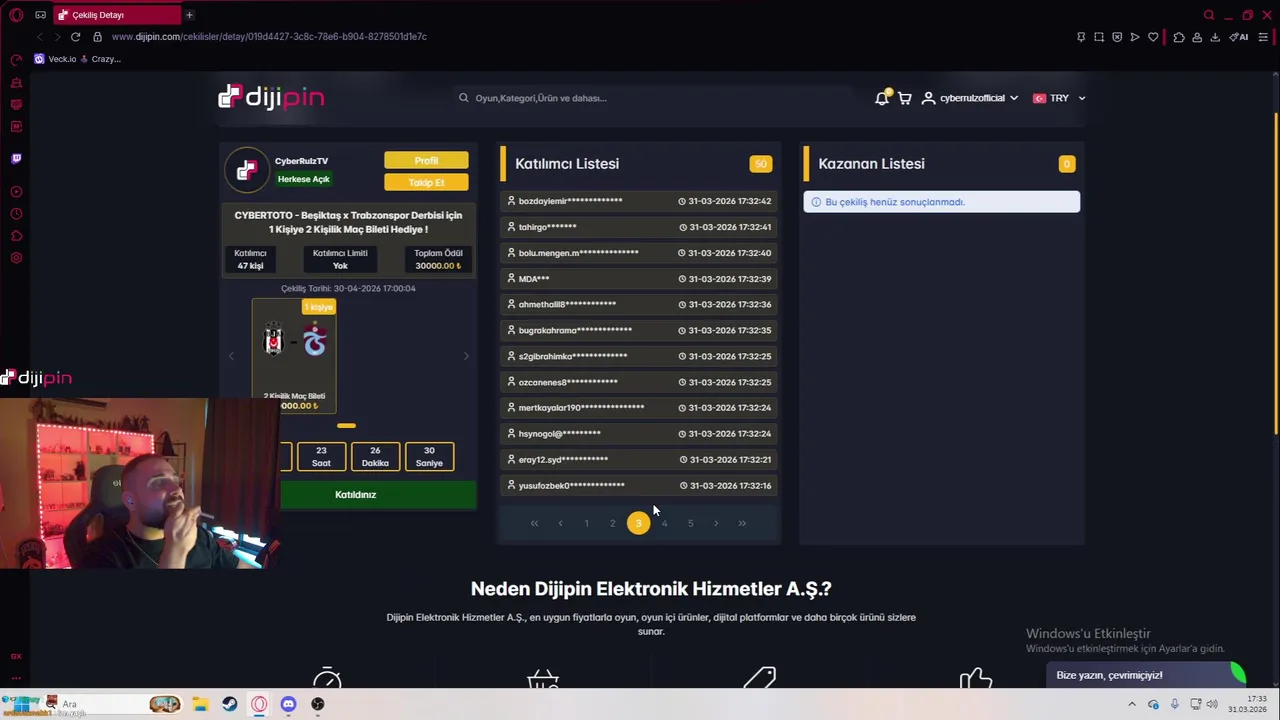Click the address bar URL field
This screenshot has height=720, width=1280.
point(269,37)
